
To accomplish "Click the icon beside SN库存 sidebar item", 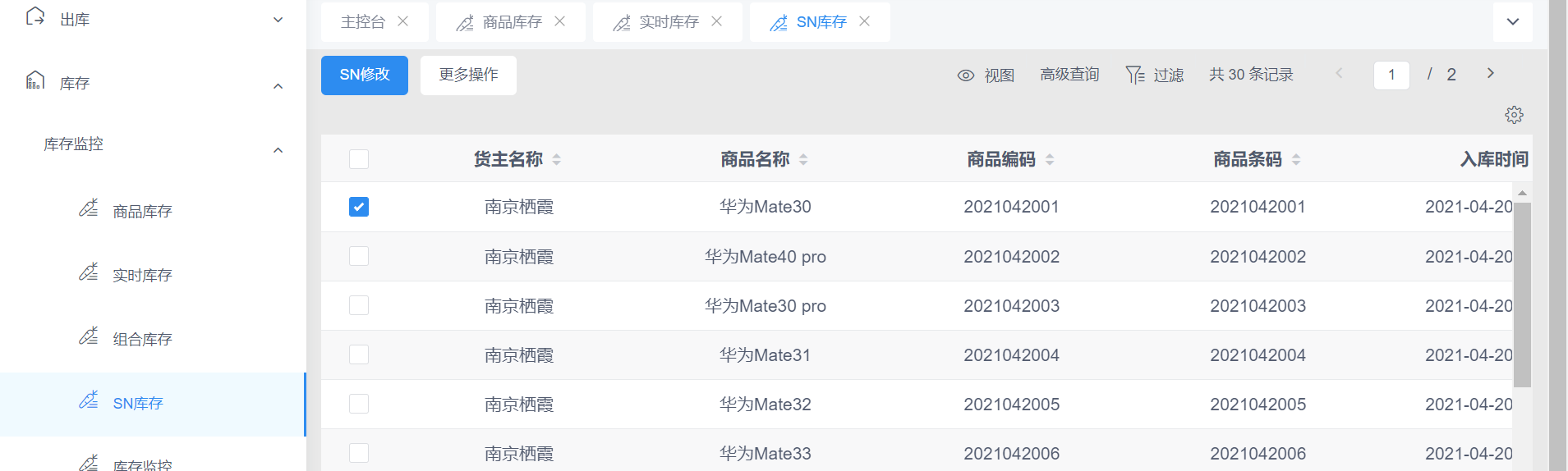I will coord(89,400).
